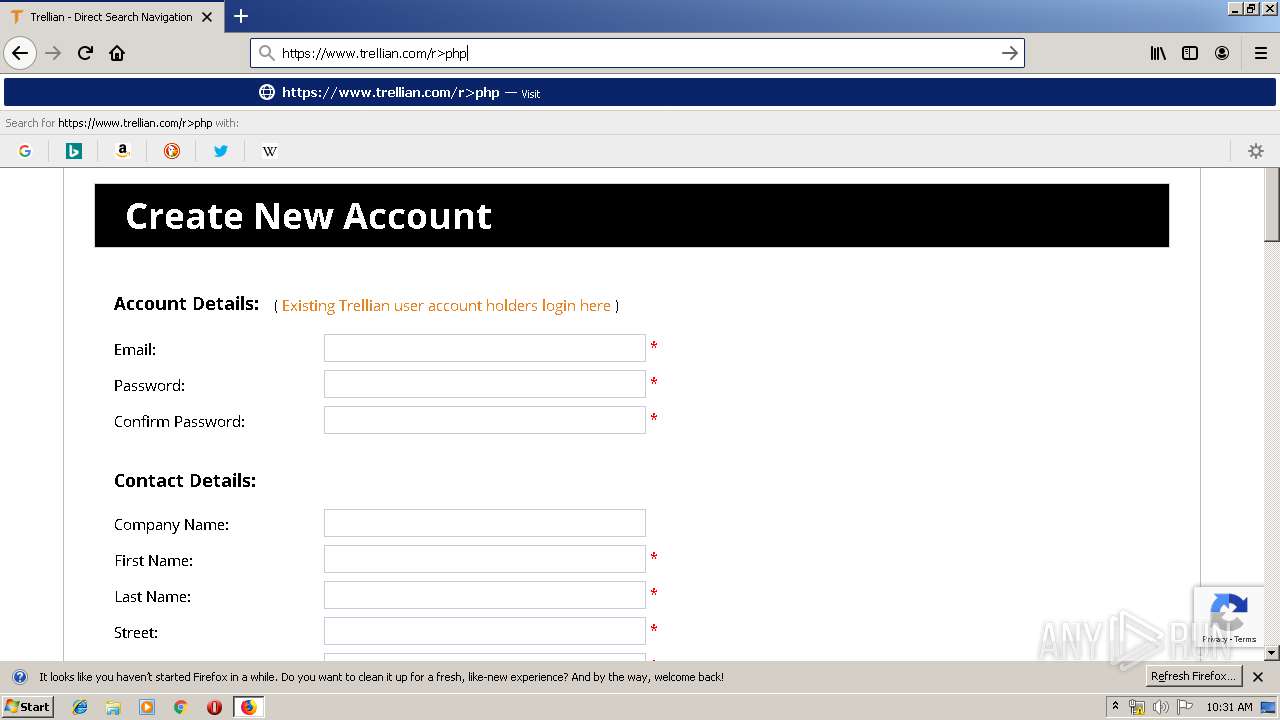Show hidden system tray icons
This screenshot has width=1280, height=720.
tap(1115, 706)
